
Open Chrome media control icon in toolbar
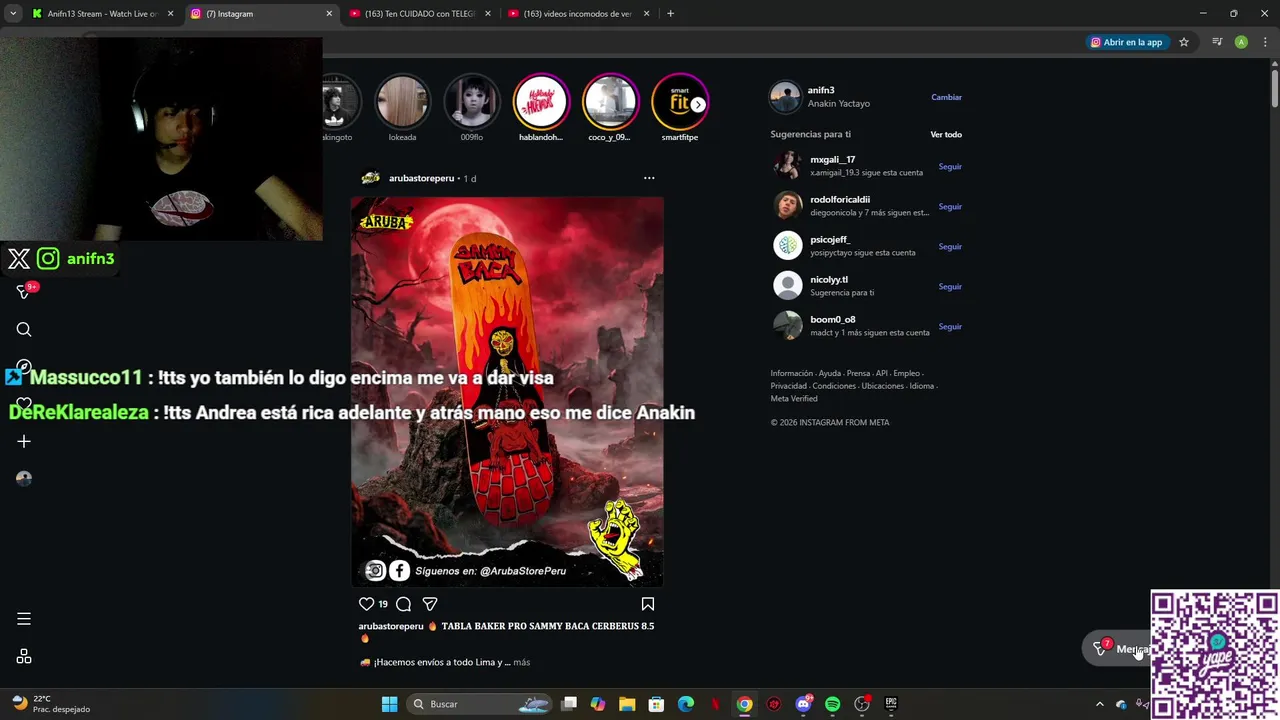pos(1217,42)
